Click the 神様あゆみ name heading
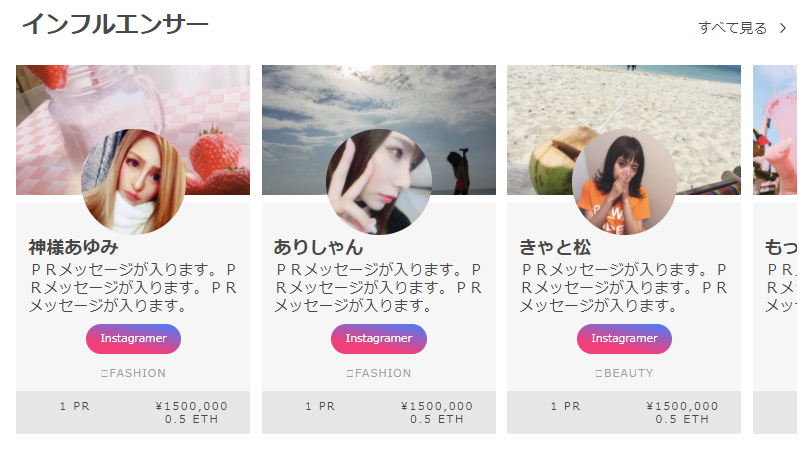The width and height of the screenshot is (808, 452). pyautogui.click(x=74, y=247)
